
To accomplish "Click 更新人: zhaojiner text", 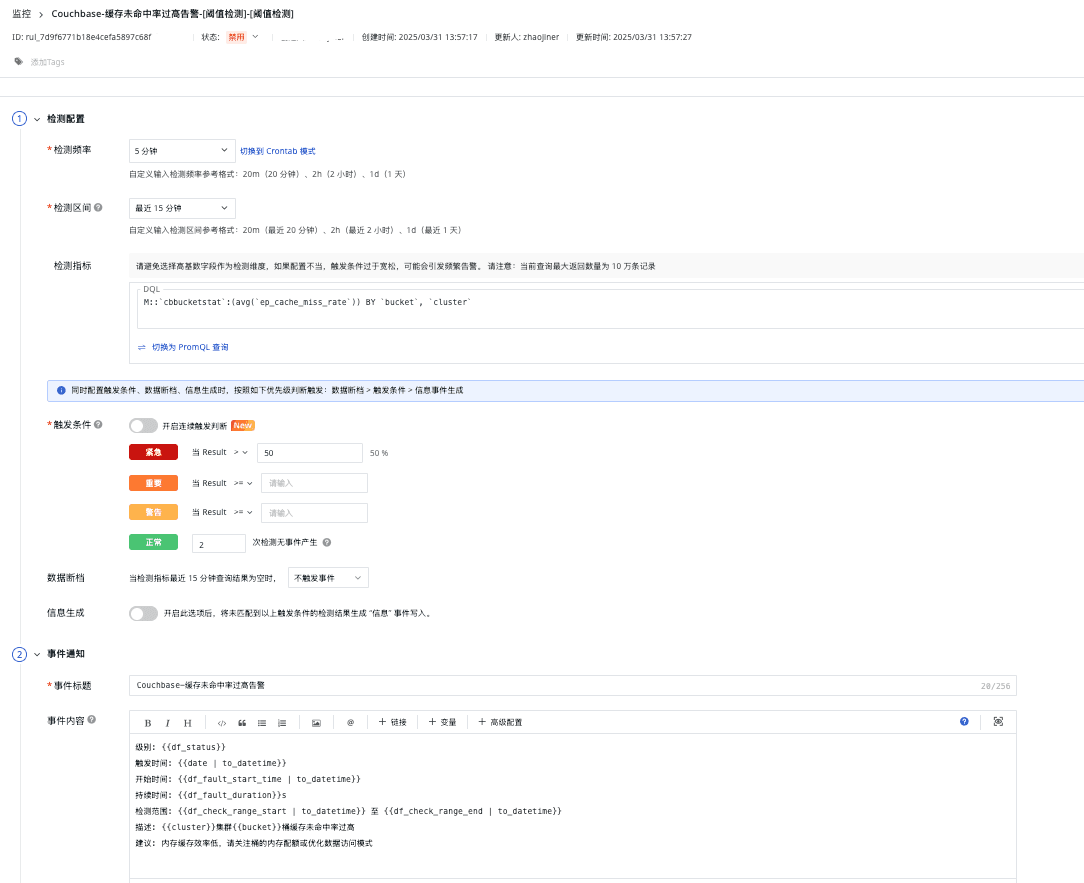I will coord(527,37).
